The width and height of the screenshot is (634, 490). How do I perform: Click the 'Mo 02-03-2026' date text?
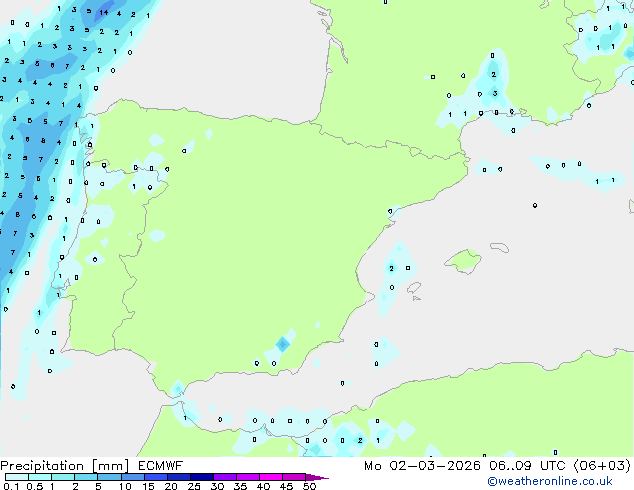422,466
